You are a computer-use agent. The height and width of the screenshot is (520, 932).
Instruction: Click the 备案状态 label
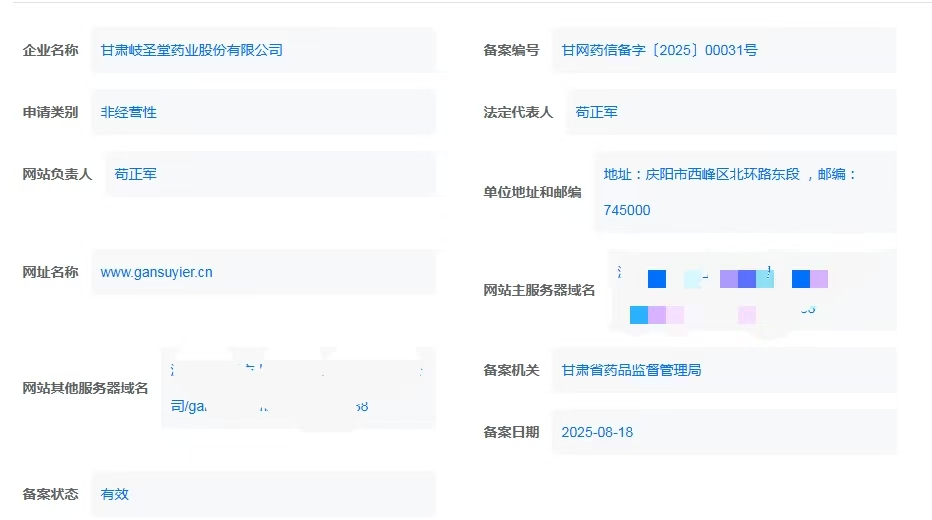51,494
